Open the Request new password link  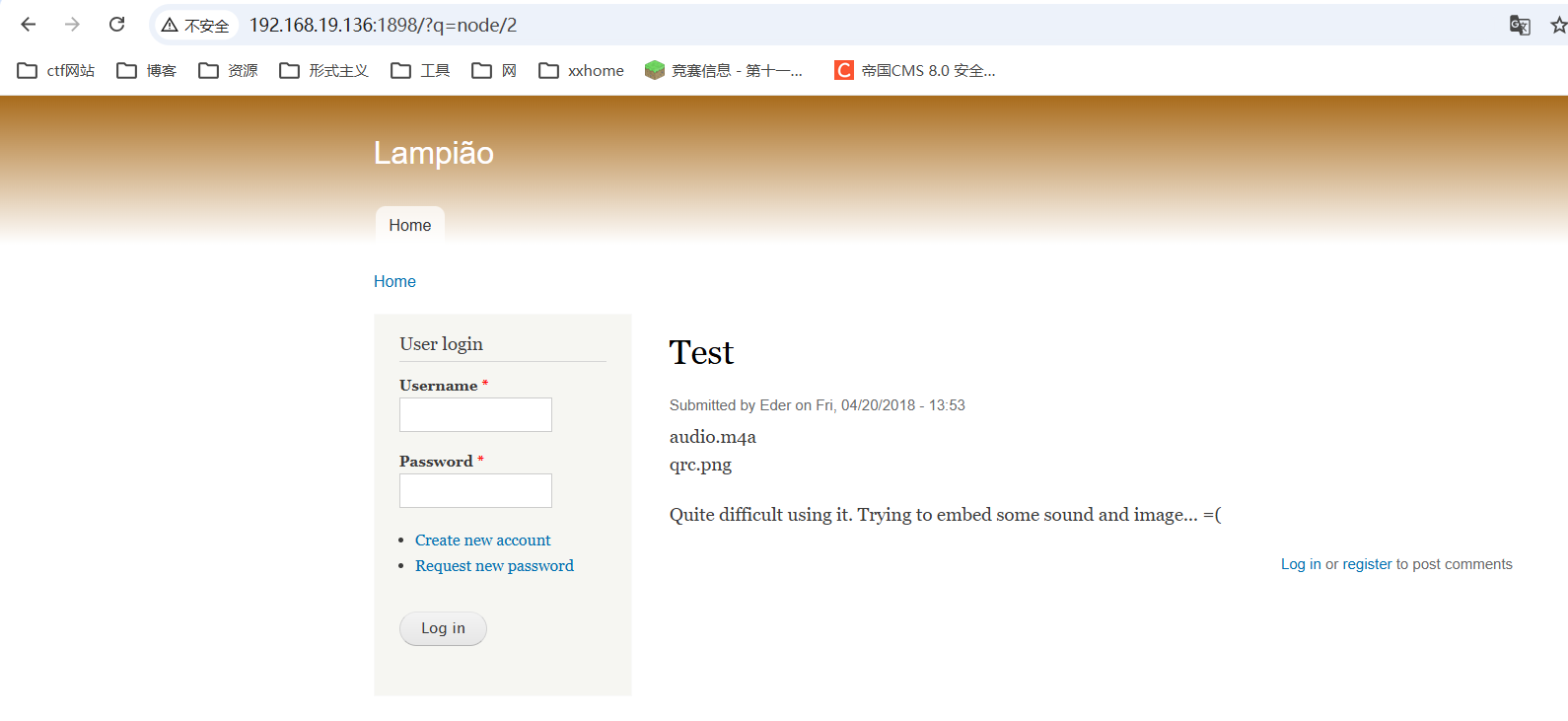[494, 565]
